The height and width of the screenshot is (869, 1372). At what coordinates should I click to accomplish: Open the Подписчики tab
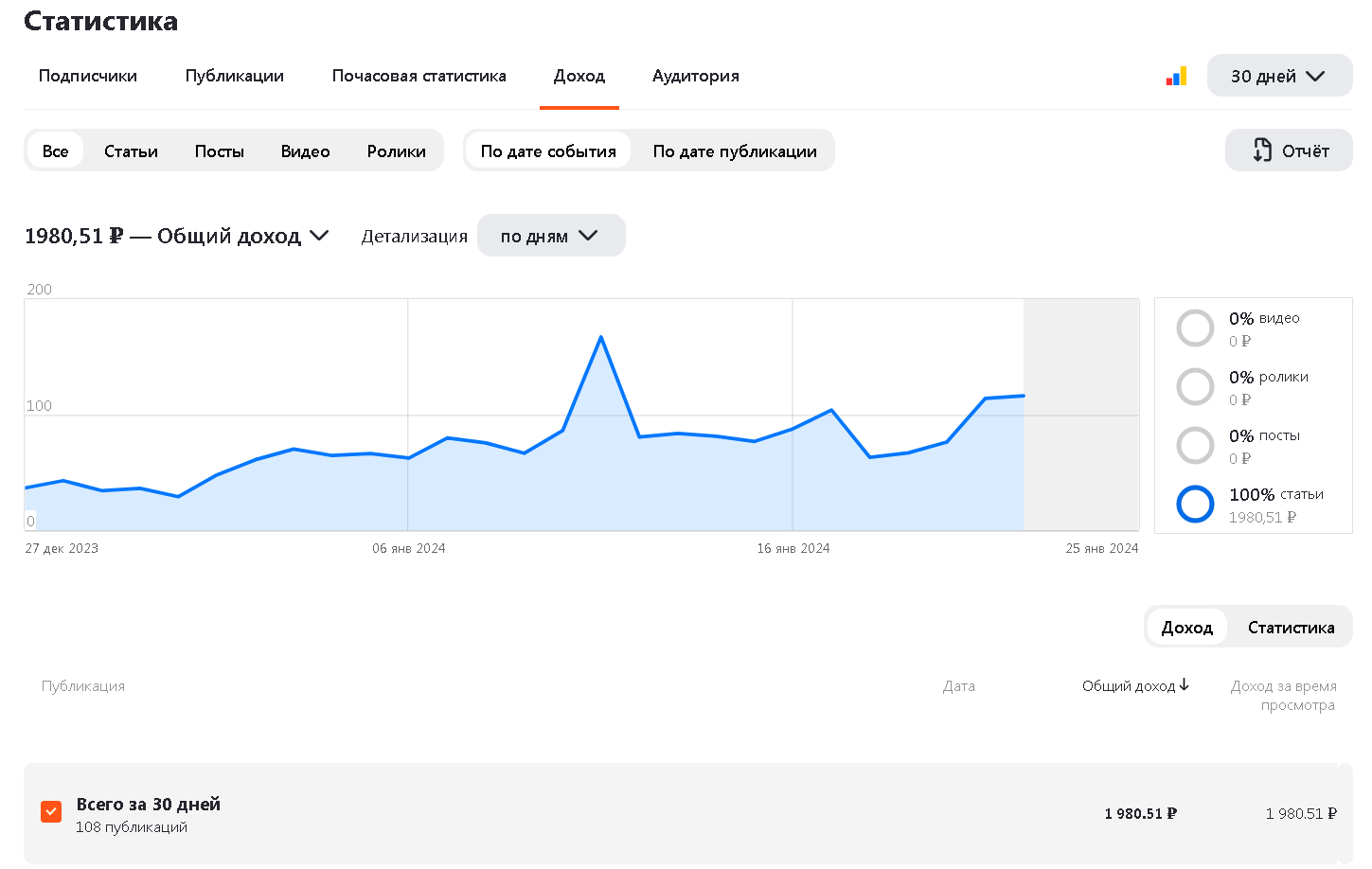pyautogui.click(x=88, y=76)
